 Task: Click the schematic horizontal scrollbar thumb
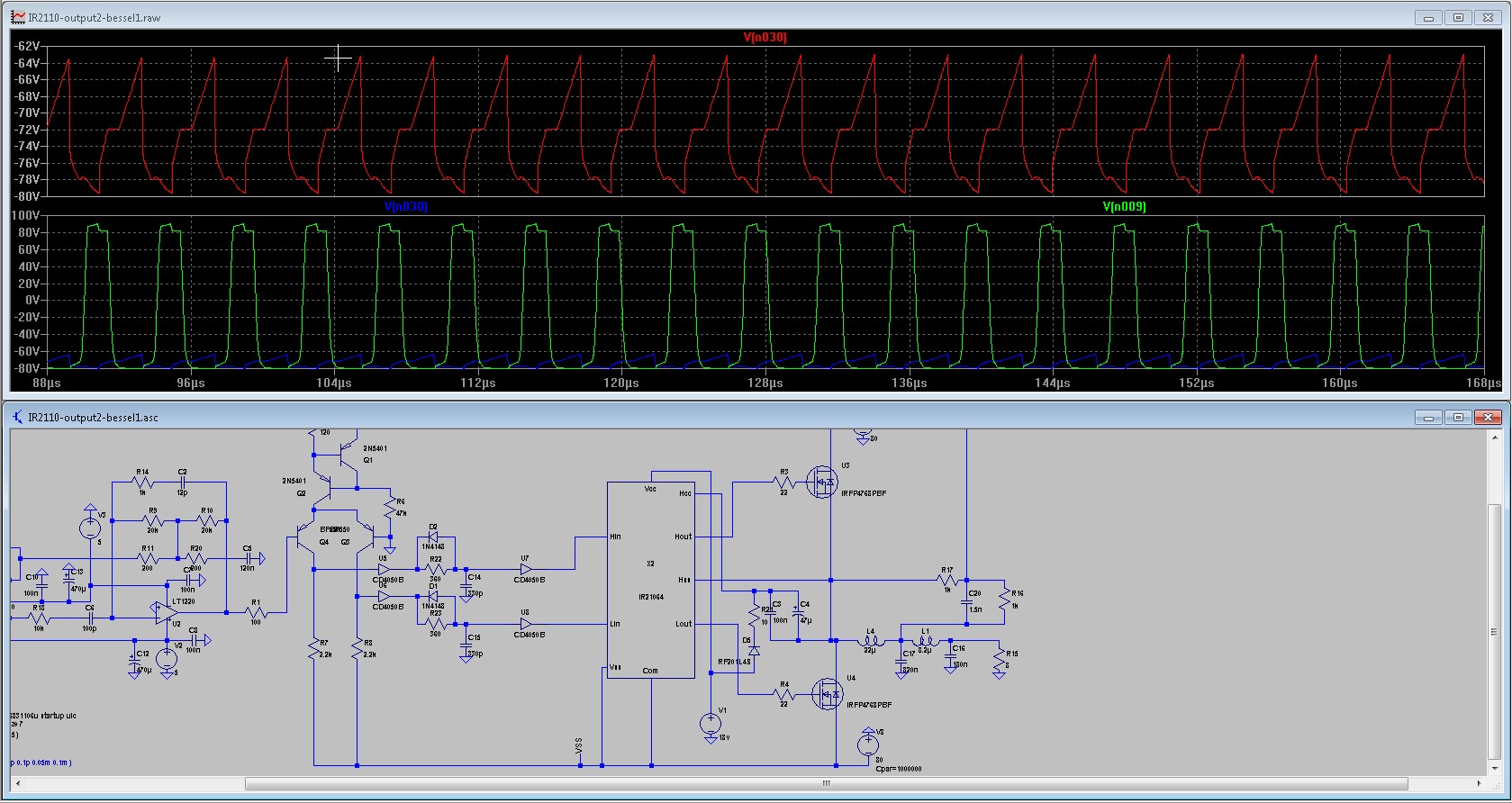click(x=827, y=783)
